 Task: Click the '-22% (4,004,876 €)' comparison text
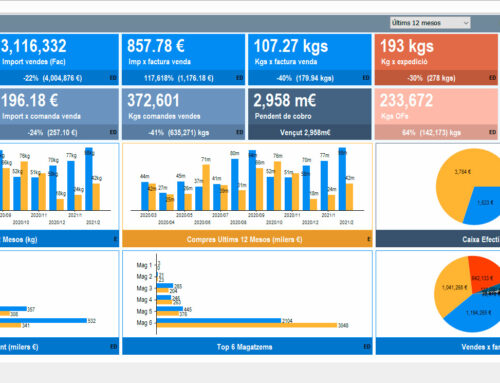pyautogui.click(x=53, y=78)
